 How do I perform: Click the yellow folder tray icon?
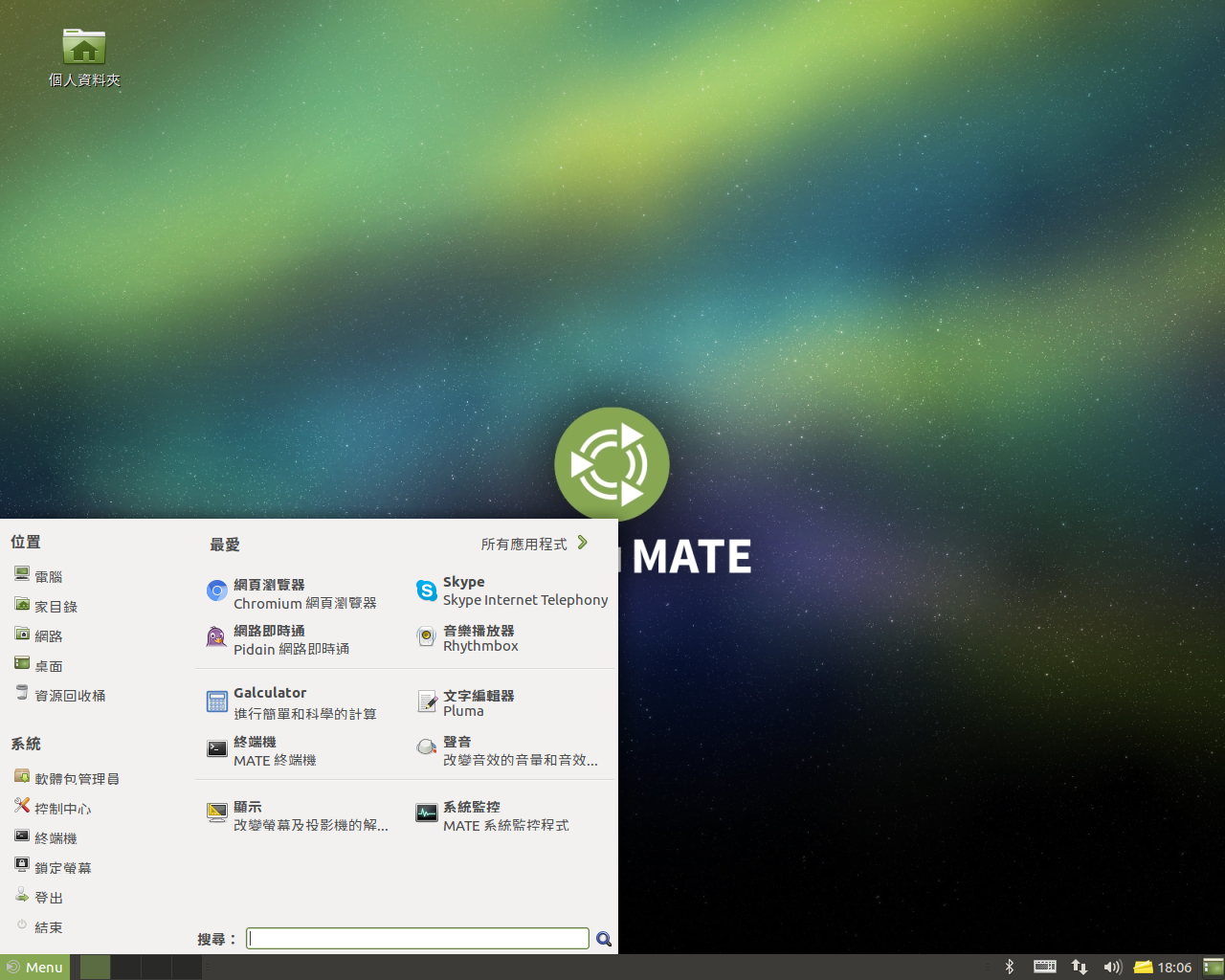click(x=1143, y=967)
